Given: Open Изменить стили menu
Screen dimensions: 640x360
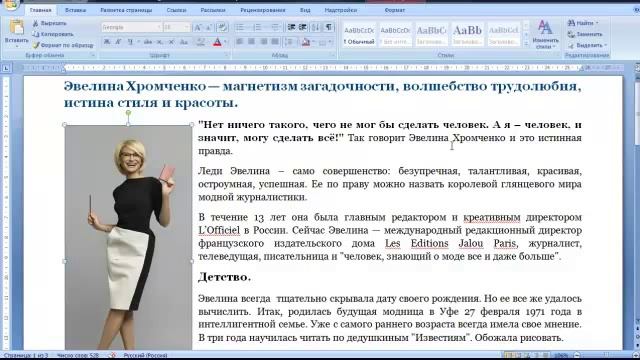Looking at the screenshot, I should coord(546,35).
